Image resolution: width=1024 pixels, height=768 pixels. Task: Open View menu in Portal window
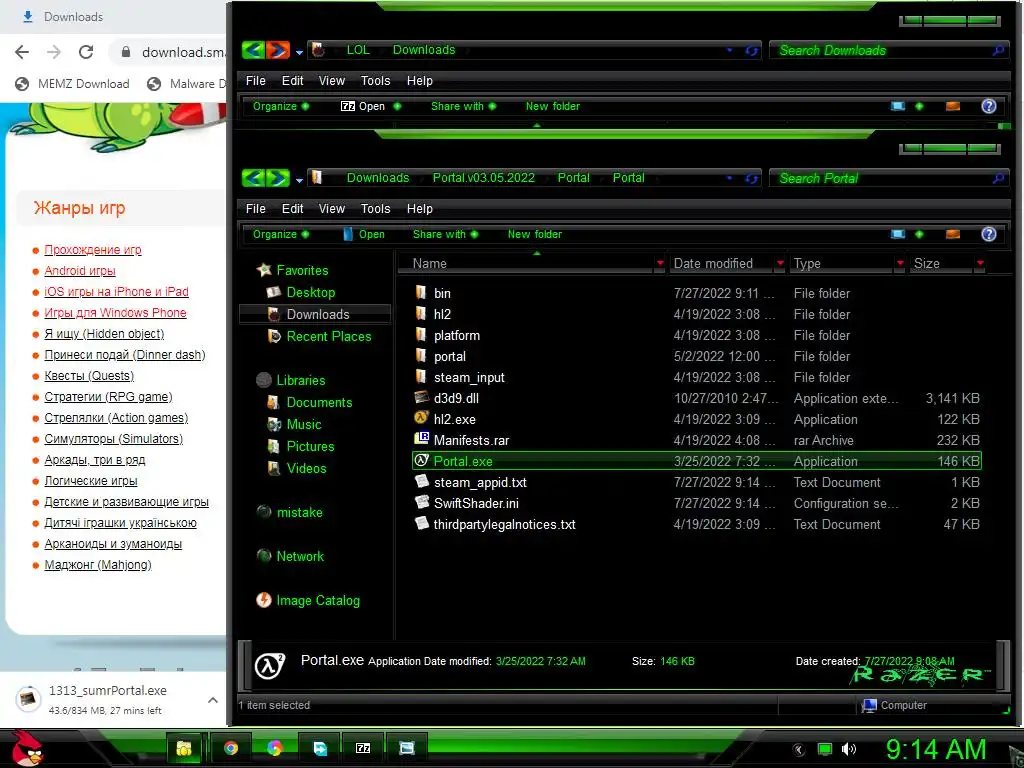point(331,209)
